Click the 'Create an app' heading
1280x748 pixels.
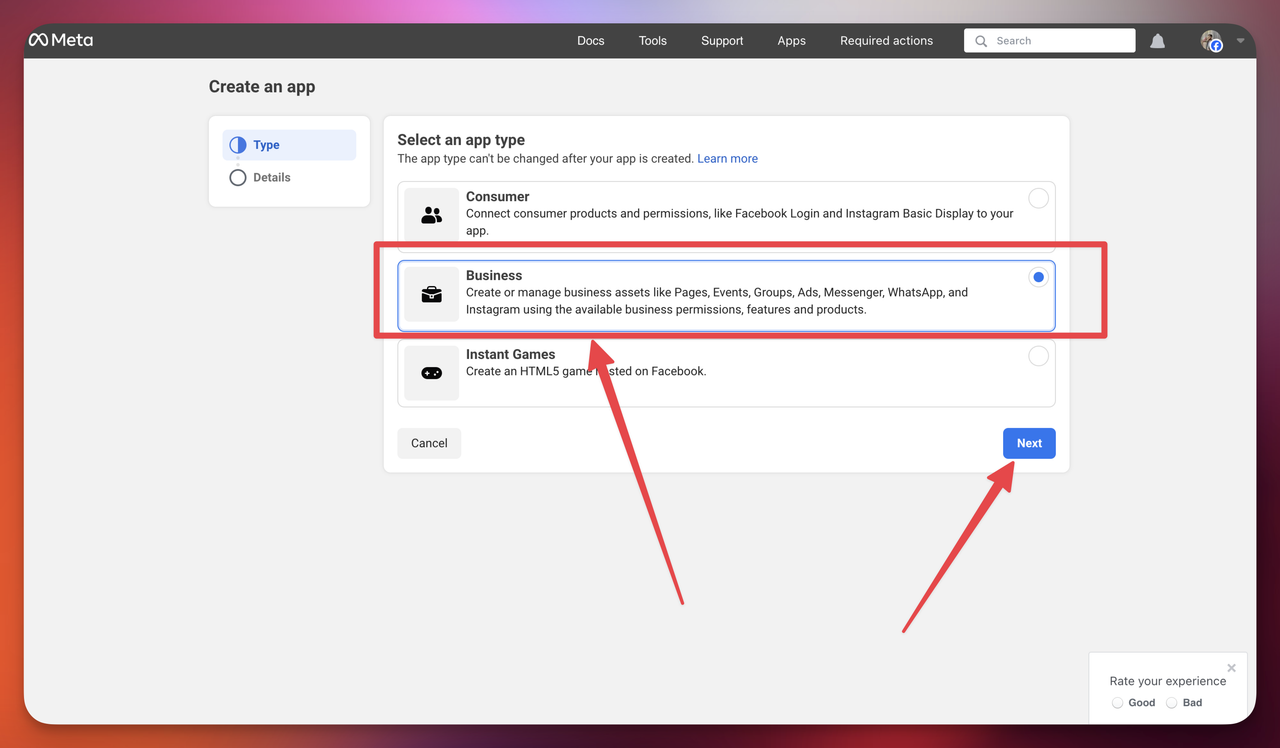[262, 87]
